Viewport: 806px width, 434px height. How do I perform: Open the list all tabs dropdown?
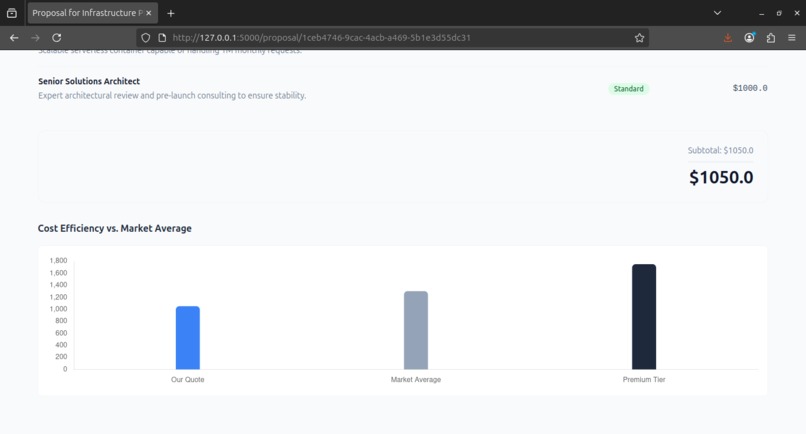coord(717,13)
